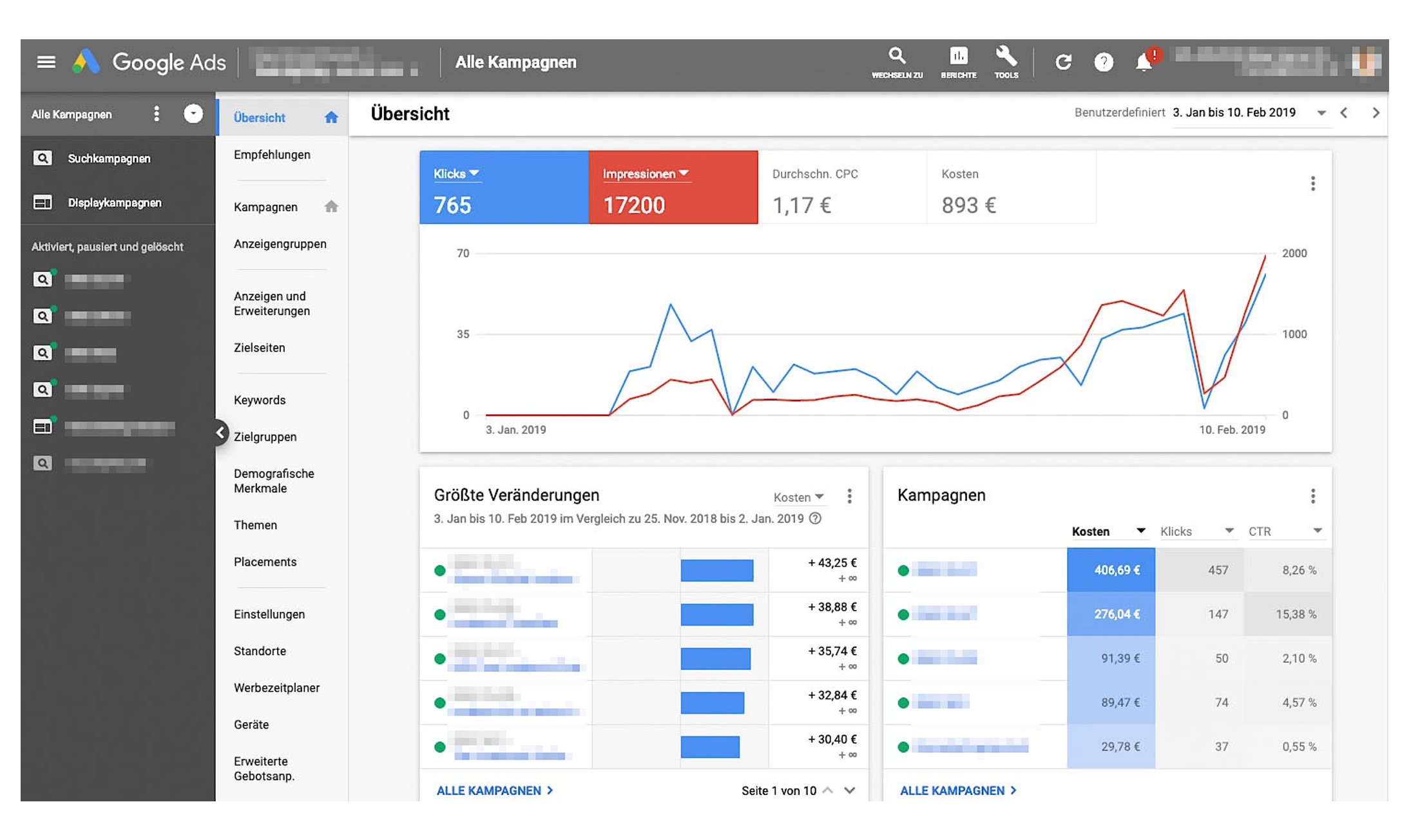1411x840 pixels.
Task: Toggle the Klicks metric selector
Action: [455, 172]
